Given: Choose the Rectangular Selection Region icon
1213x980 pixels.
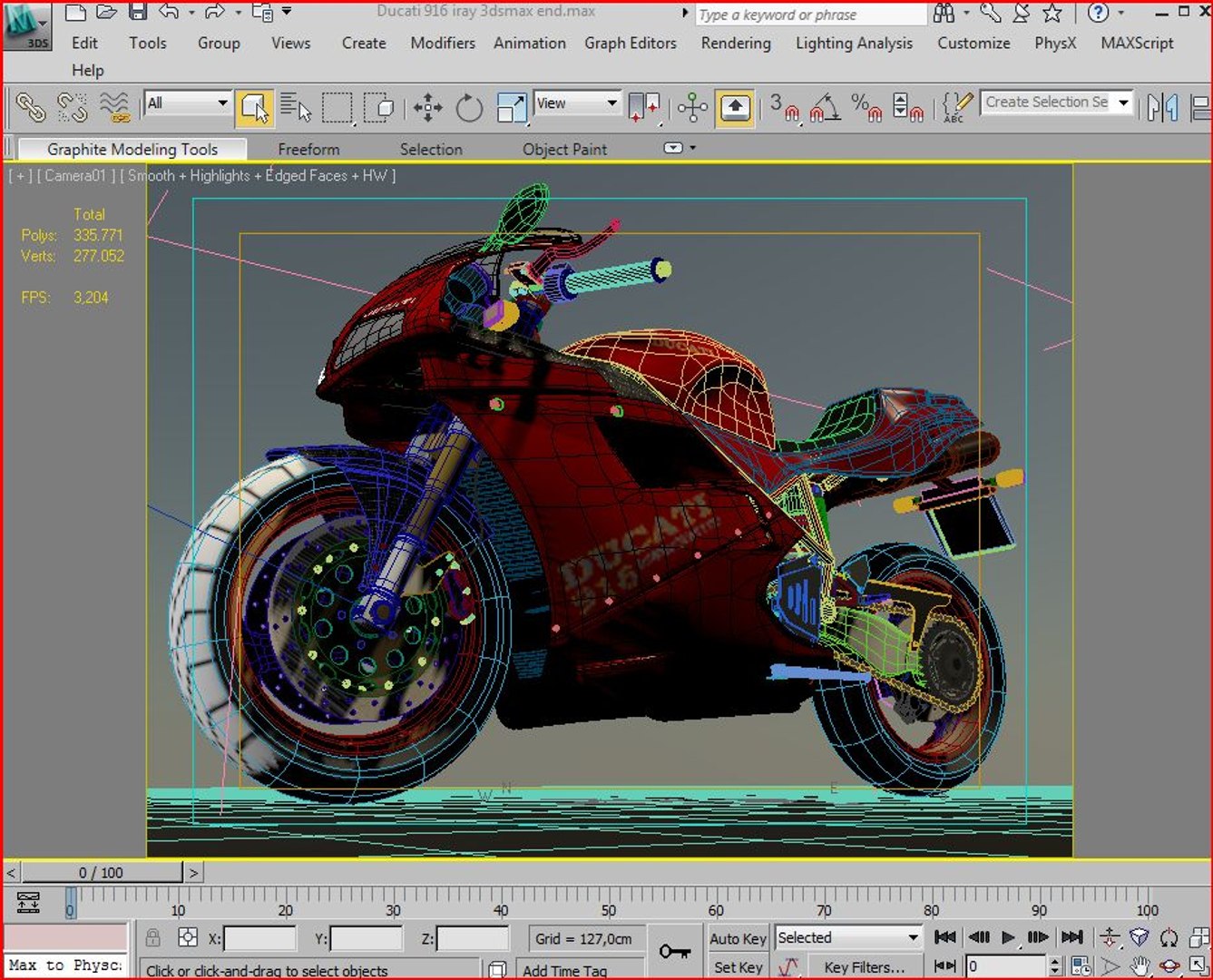Looking at the screenshot, I should 337,107.
